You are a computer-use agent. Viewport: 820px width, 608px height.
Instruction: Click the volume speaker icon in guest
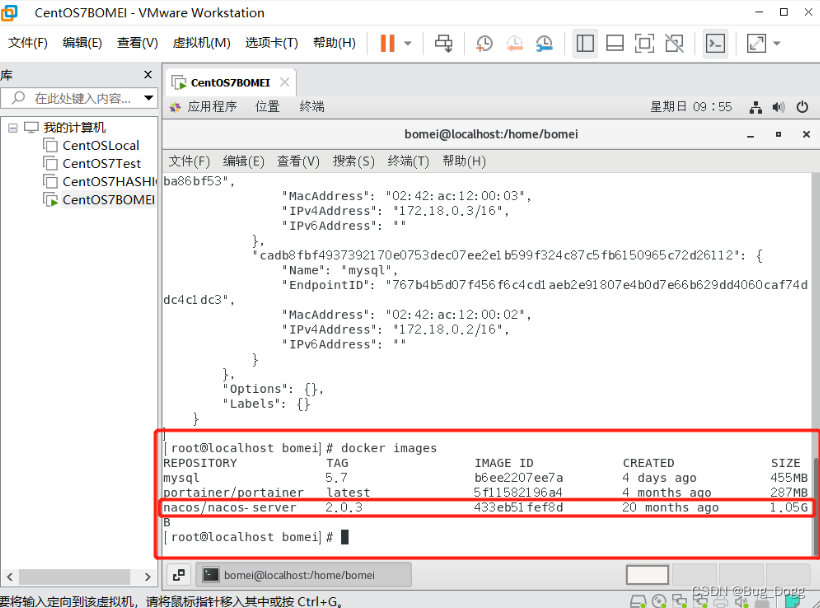coord(779,107)
